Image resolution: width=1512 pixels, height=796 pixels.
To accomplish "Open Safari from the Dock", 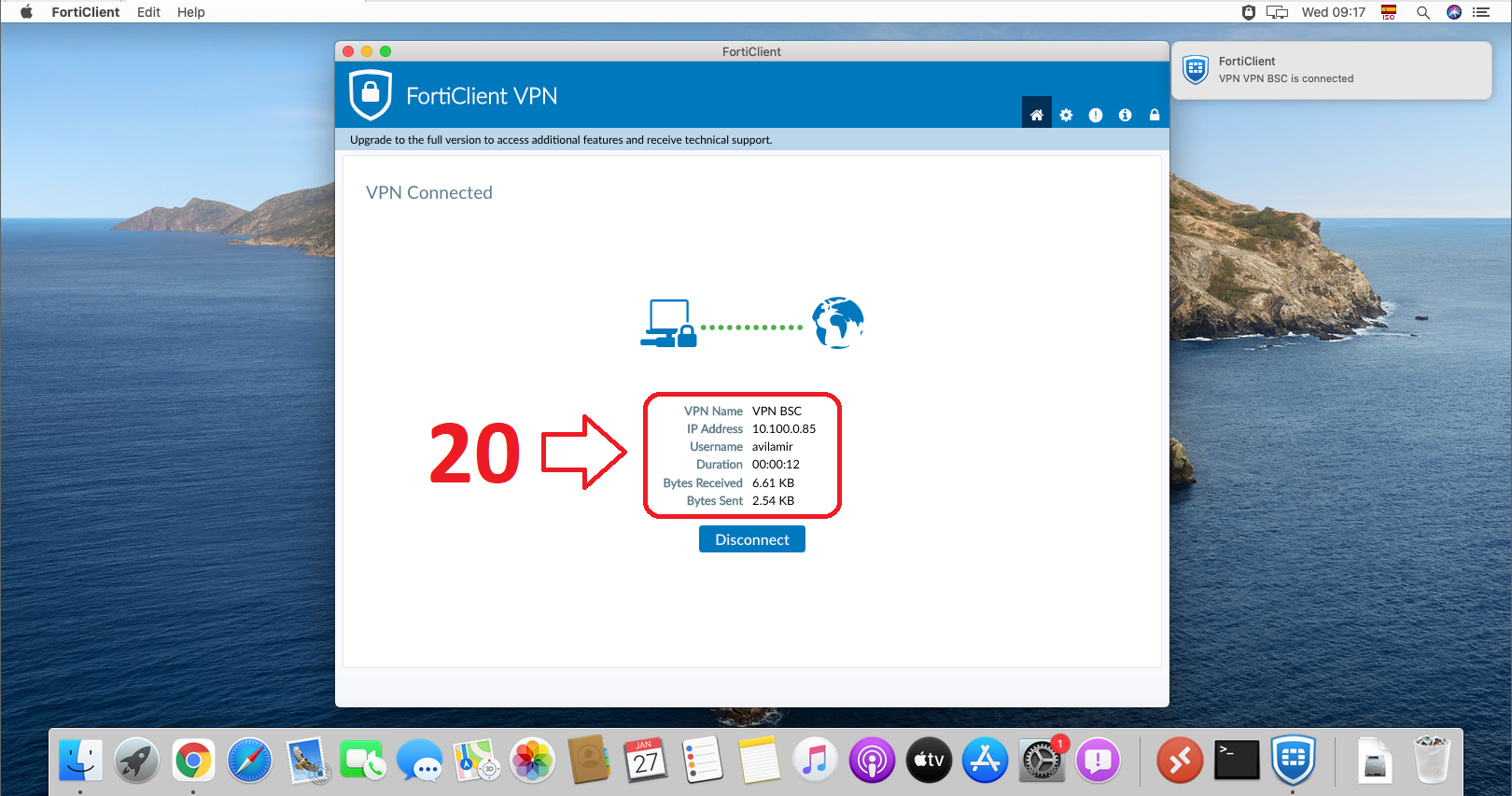I will 249,761.
